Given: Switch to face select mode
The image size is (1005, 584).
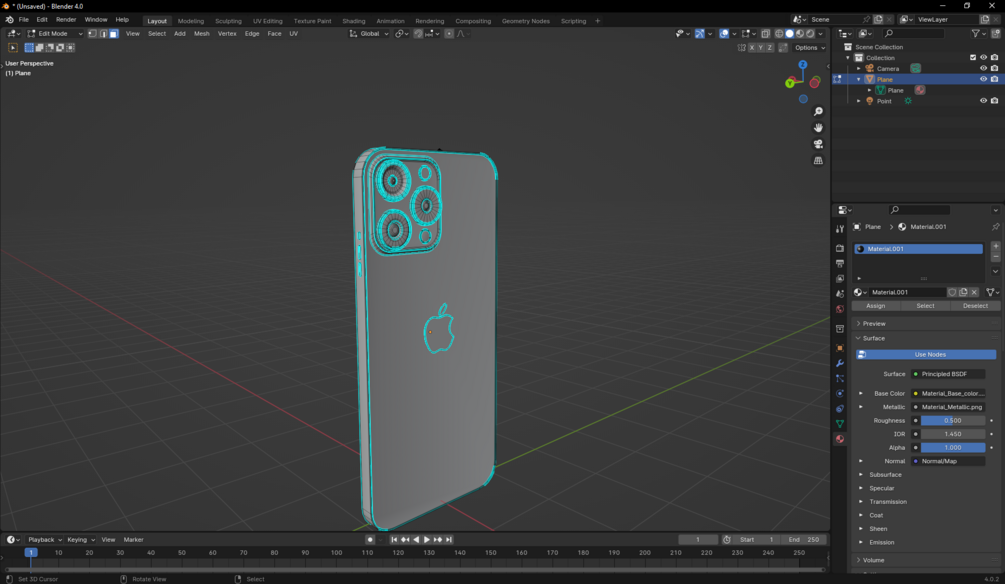Looking at the screenshot, I should [113, 33].
